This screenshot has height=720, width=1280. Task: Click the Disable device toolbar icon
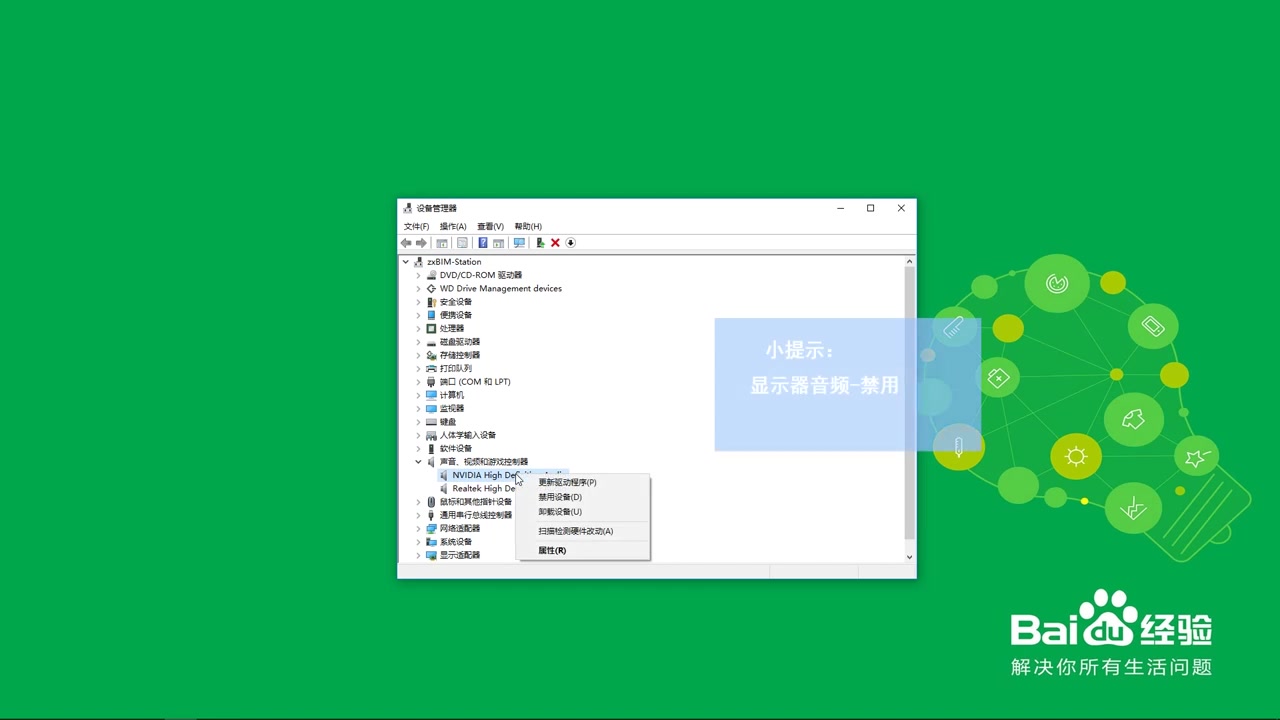tap(570, 243)
